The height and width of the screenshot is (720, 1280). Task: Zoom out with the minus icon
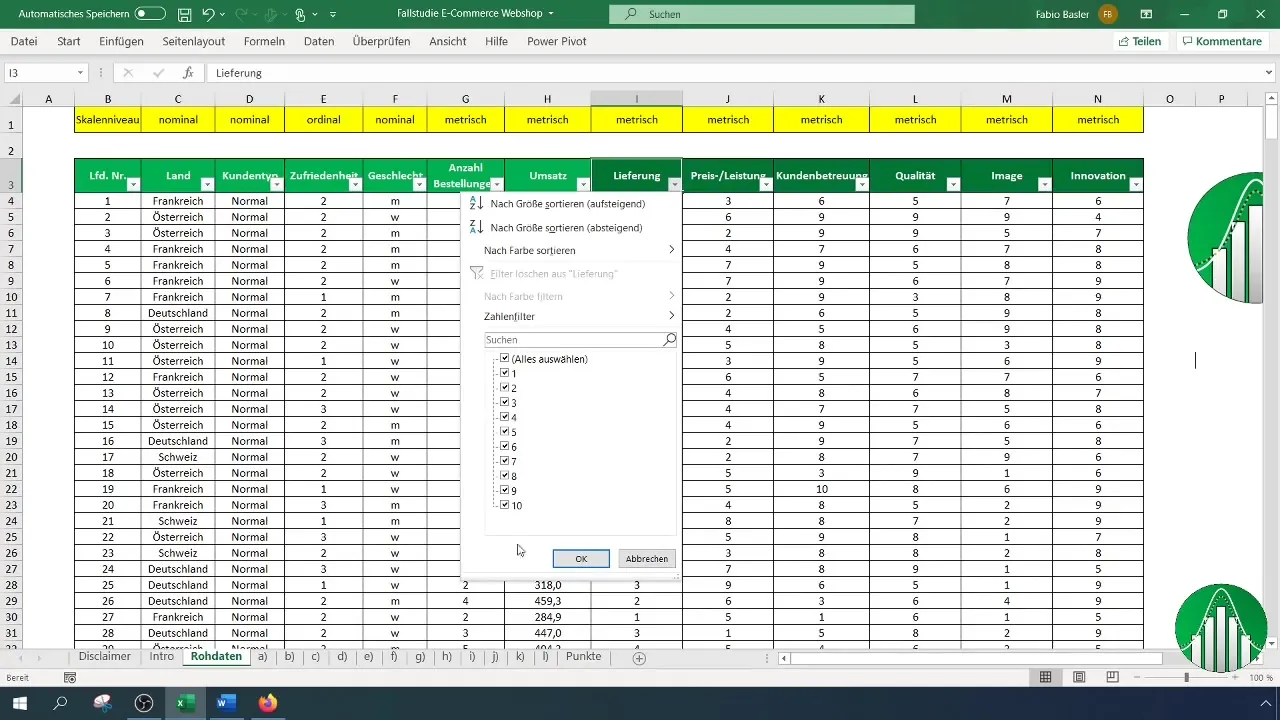(1139, 678)
